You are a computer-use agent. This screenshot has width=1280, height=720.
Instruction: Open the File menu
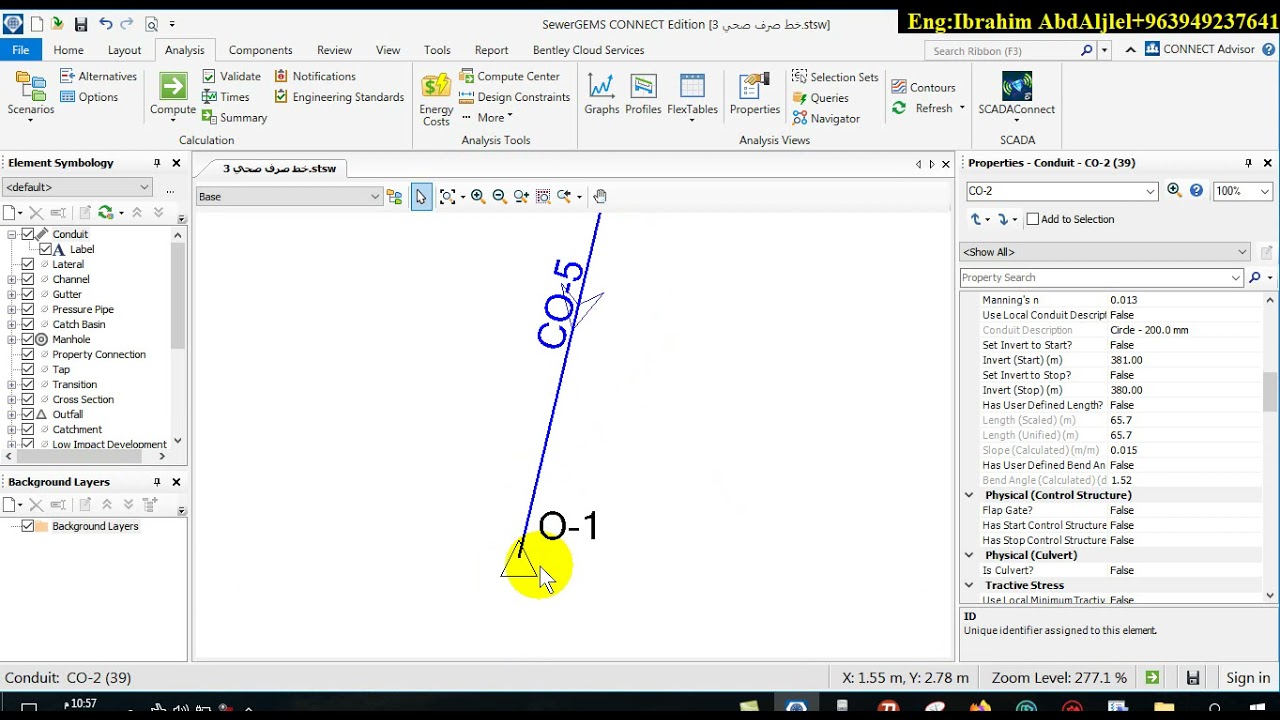[x=20, y=50]
